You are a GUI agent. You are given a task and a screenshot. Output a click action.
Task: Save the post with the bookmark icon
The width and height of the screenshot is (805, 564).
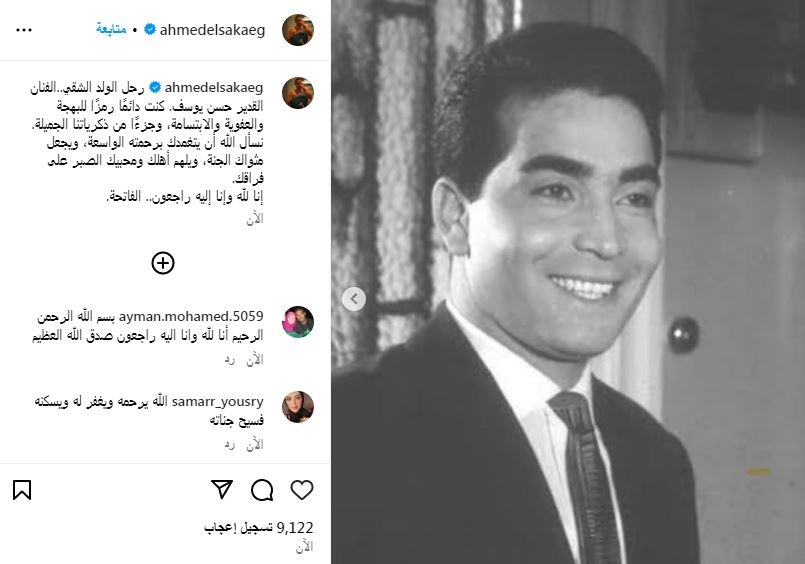click(22, 490)
